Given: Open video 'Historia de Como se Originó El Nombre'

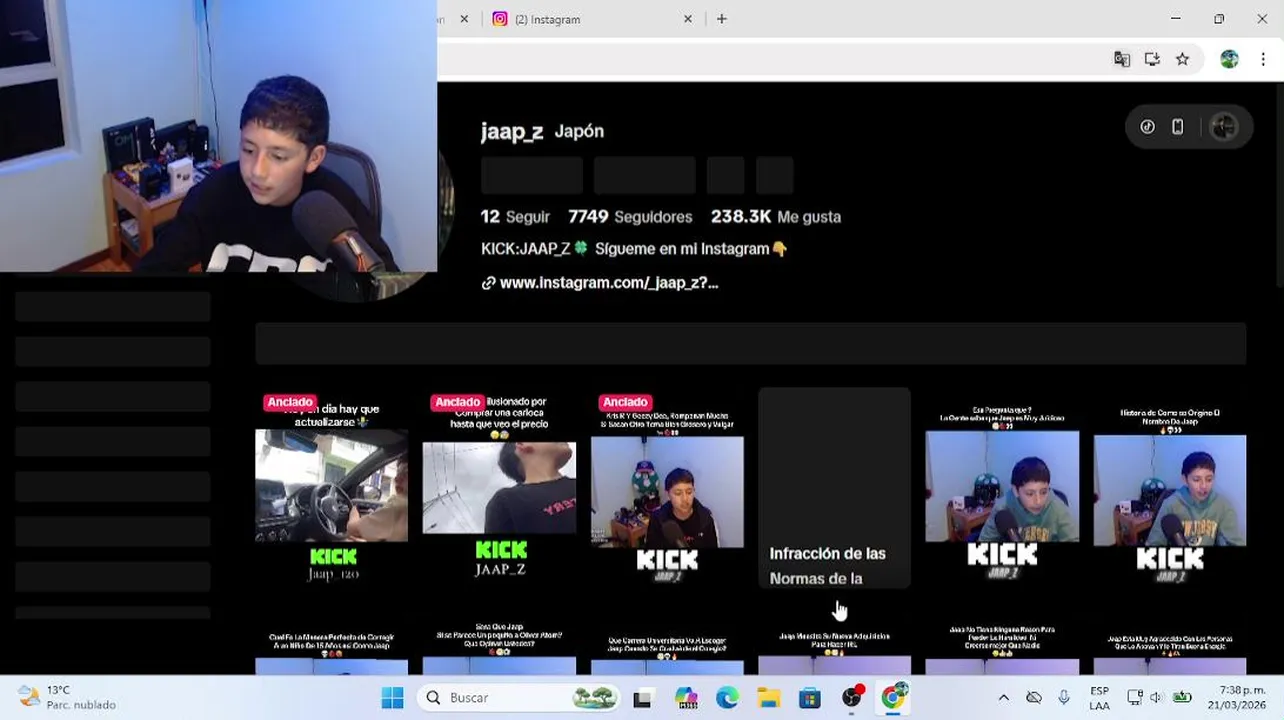Looking at the screenshot, I should click(1170, 487).
